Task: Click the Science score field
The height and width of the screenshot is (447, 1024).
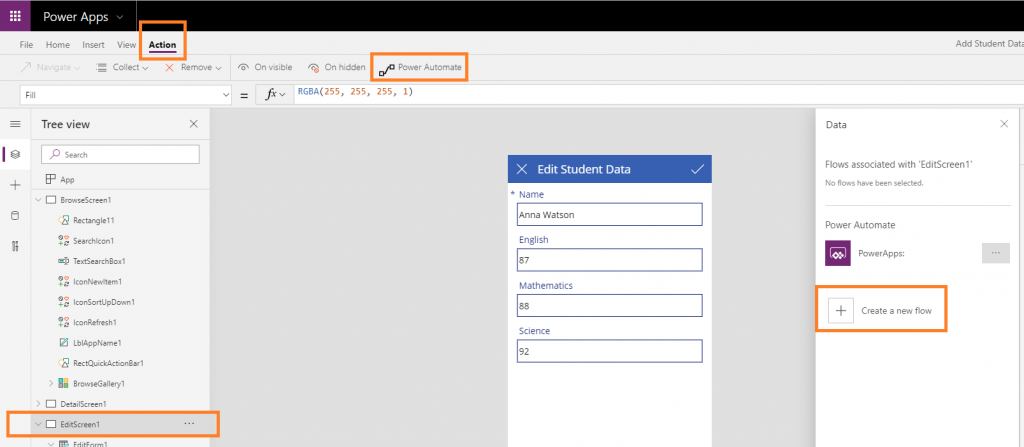Action: click(x=609, y=351)
